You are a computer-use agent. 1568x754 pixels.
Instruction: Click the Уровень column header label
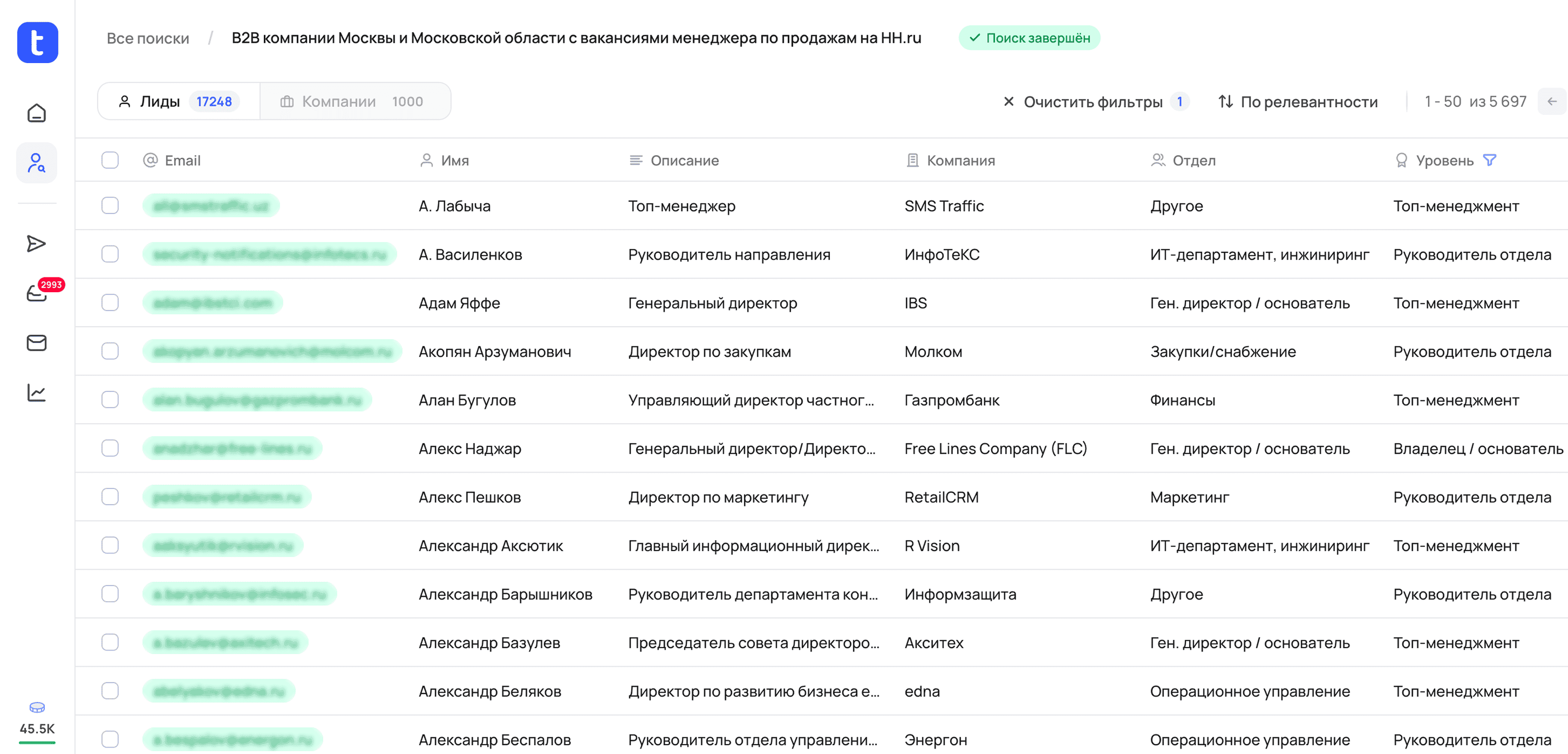1444,160
